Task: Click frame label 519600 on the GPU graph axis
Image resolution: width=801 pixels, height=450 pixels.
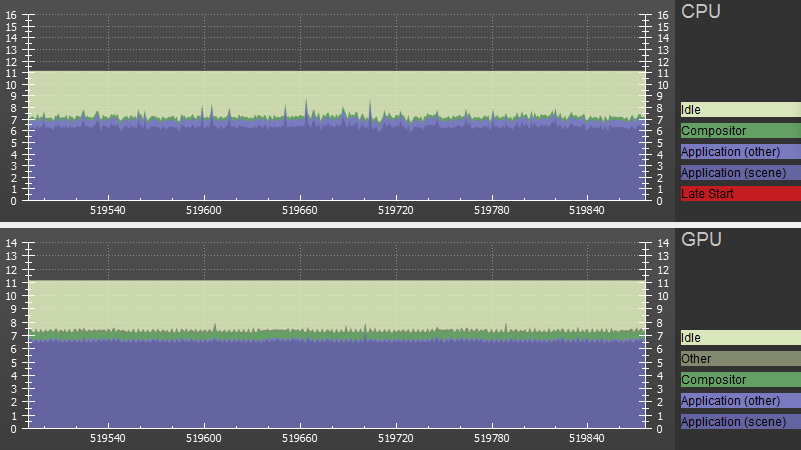Action: point(204,439)
